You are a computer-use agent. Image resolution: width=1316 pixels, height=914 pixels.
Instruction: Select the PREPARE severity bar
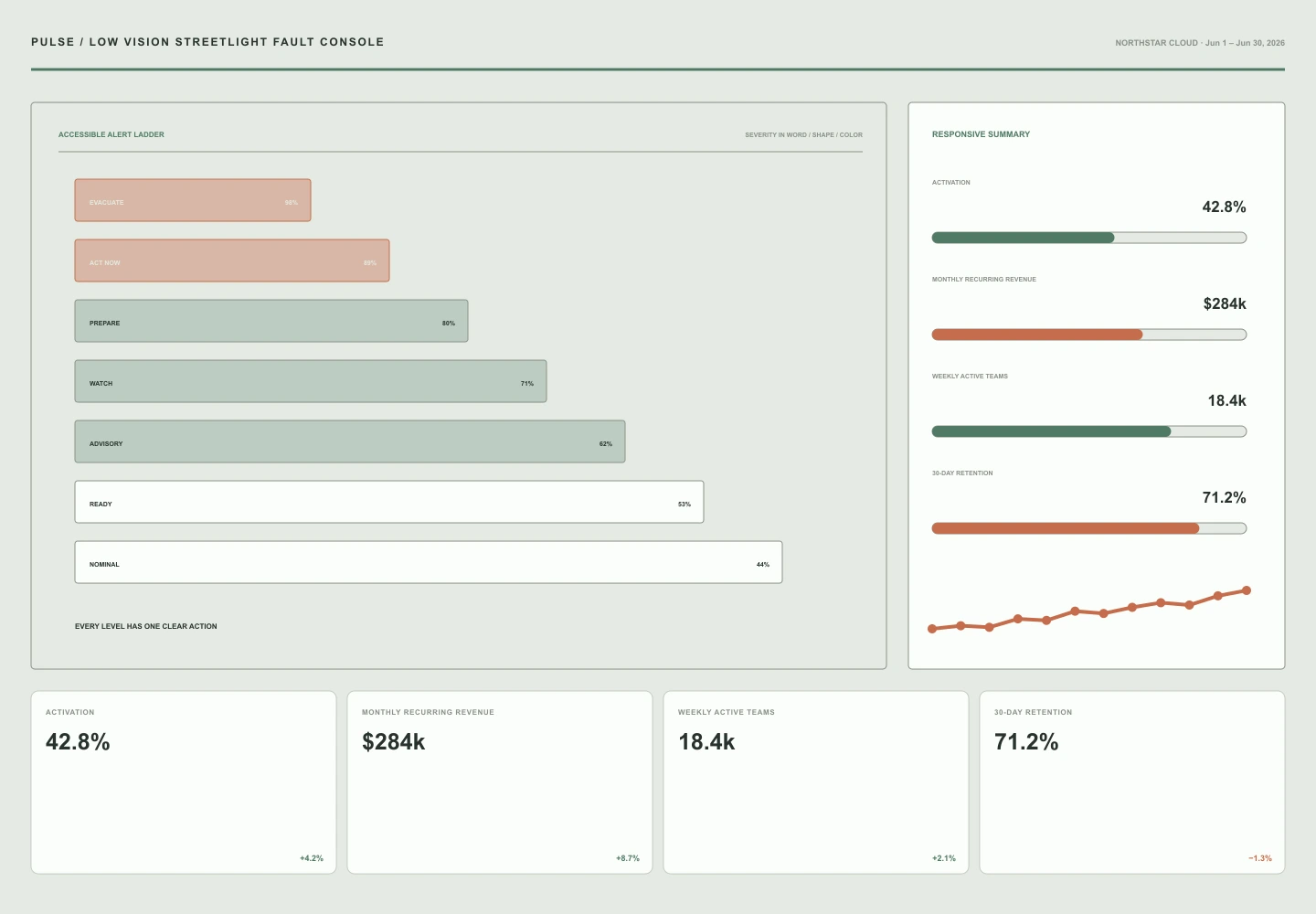(271, 321)
